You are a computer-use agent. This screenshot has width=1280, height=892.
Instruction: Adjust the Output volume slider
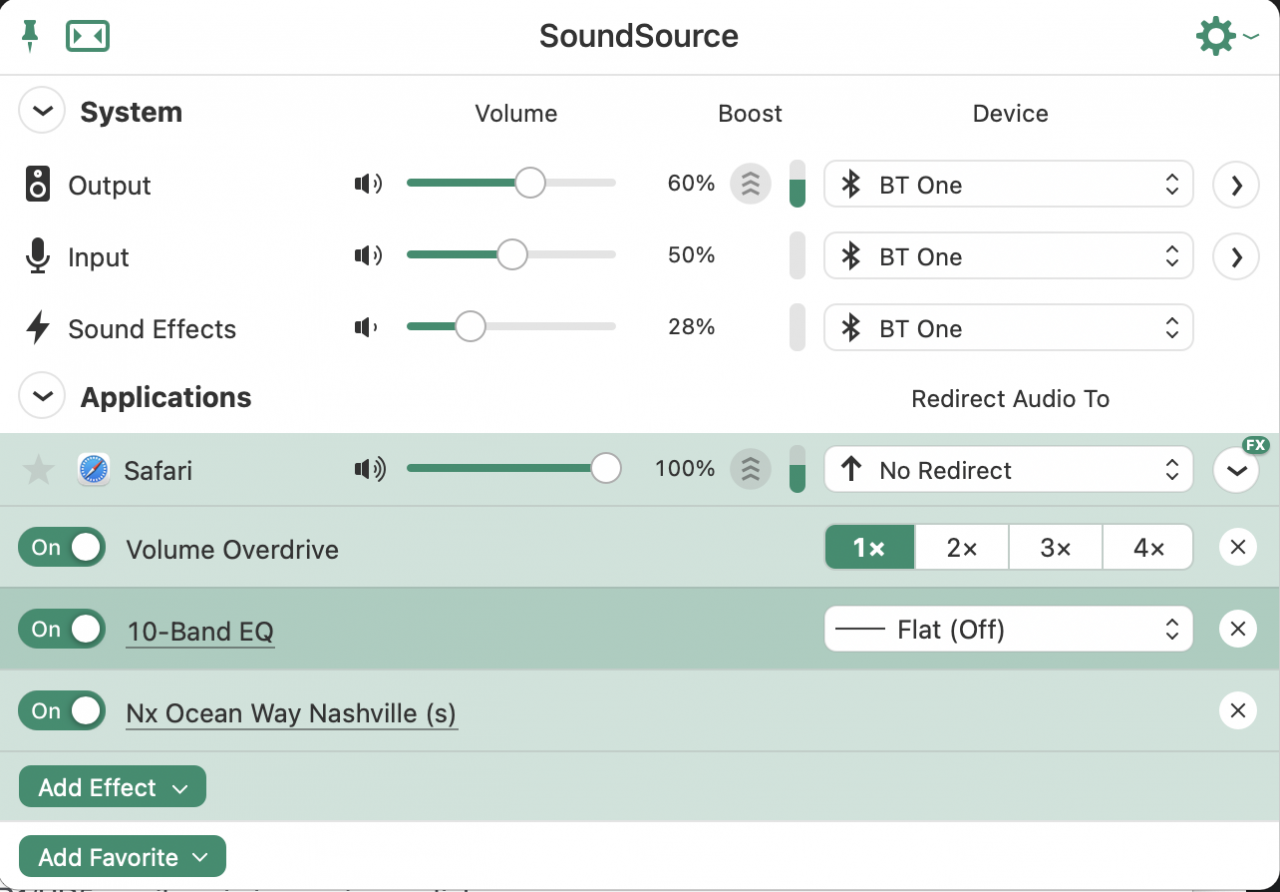click(511, 183)
